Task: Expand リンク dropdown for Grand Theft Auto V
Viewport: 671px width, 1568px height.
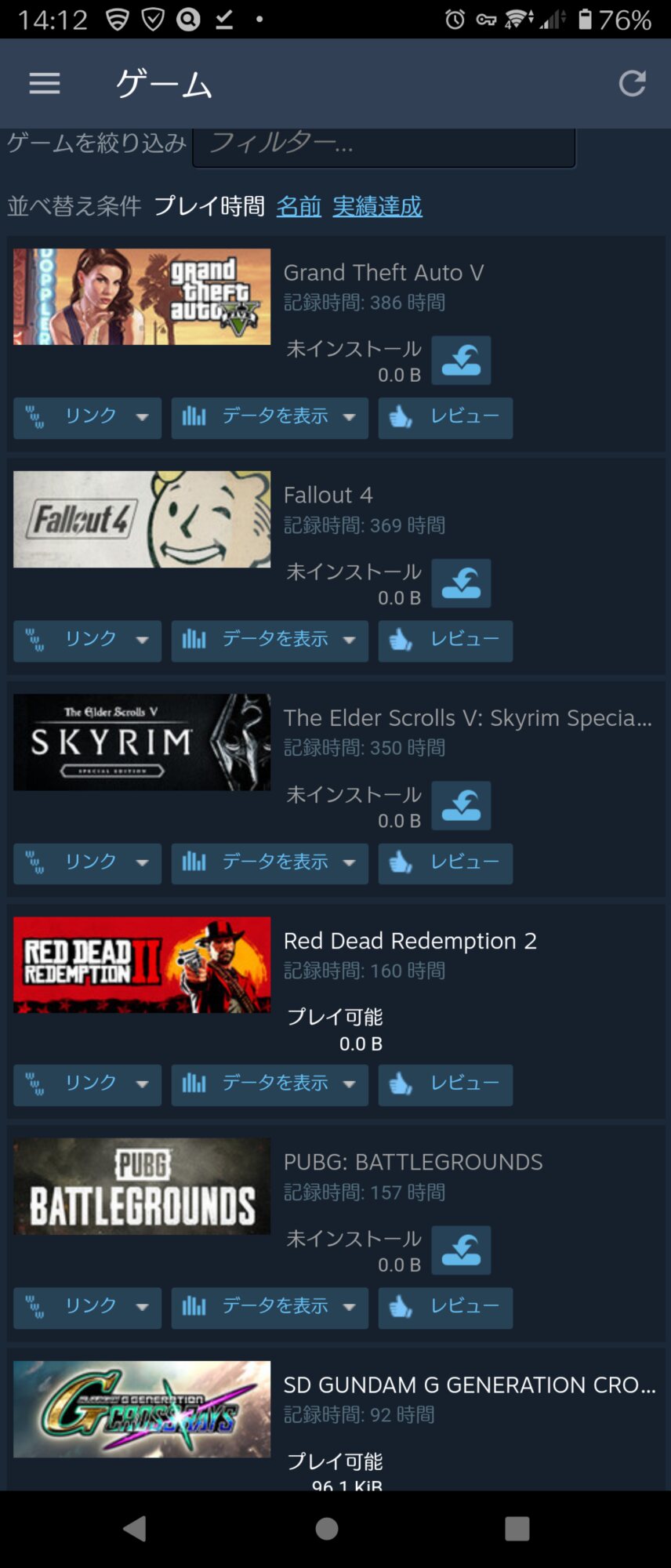Action: (87, 417)
